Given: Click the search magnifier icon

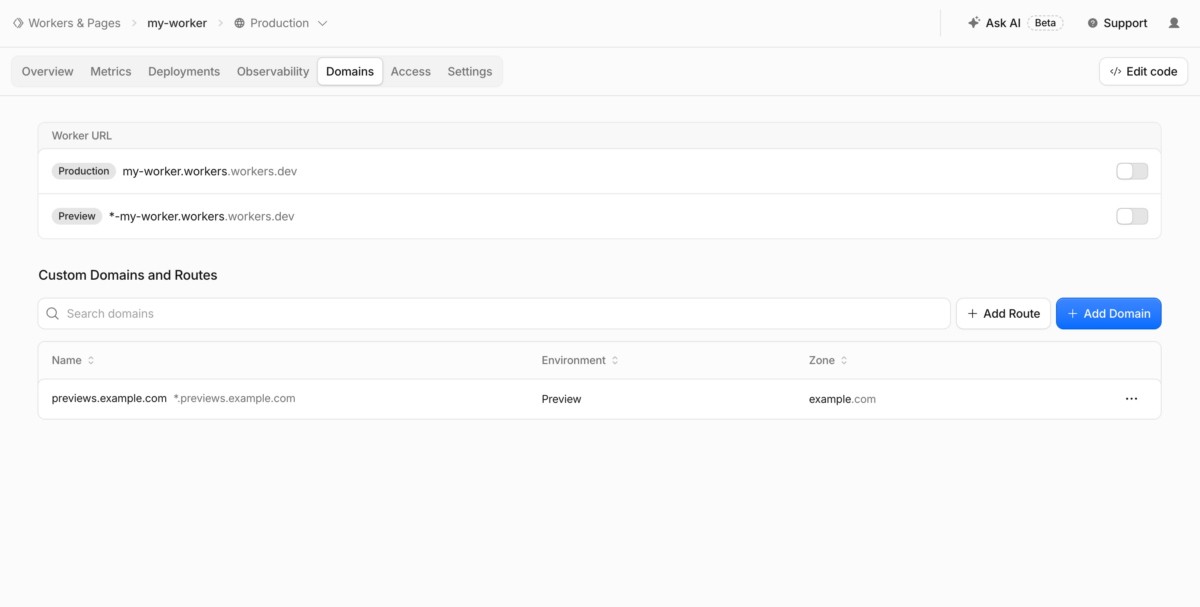Looking at the screenshot, I should pyautogui.click(x=53, y=313).
